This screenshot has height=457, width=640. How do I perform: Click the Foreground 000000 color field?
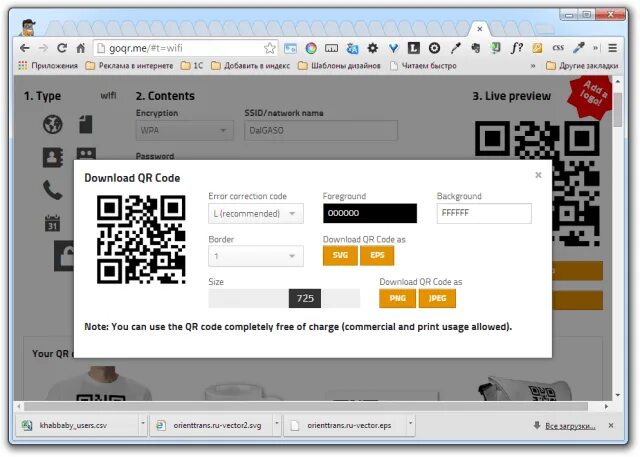point(370,213)
